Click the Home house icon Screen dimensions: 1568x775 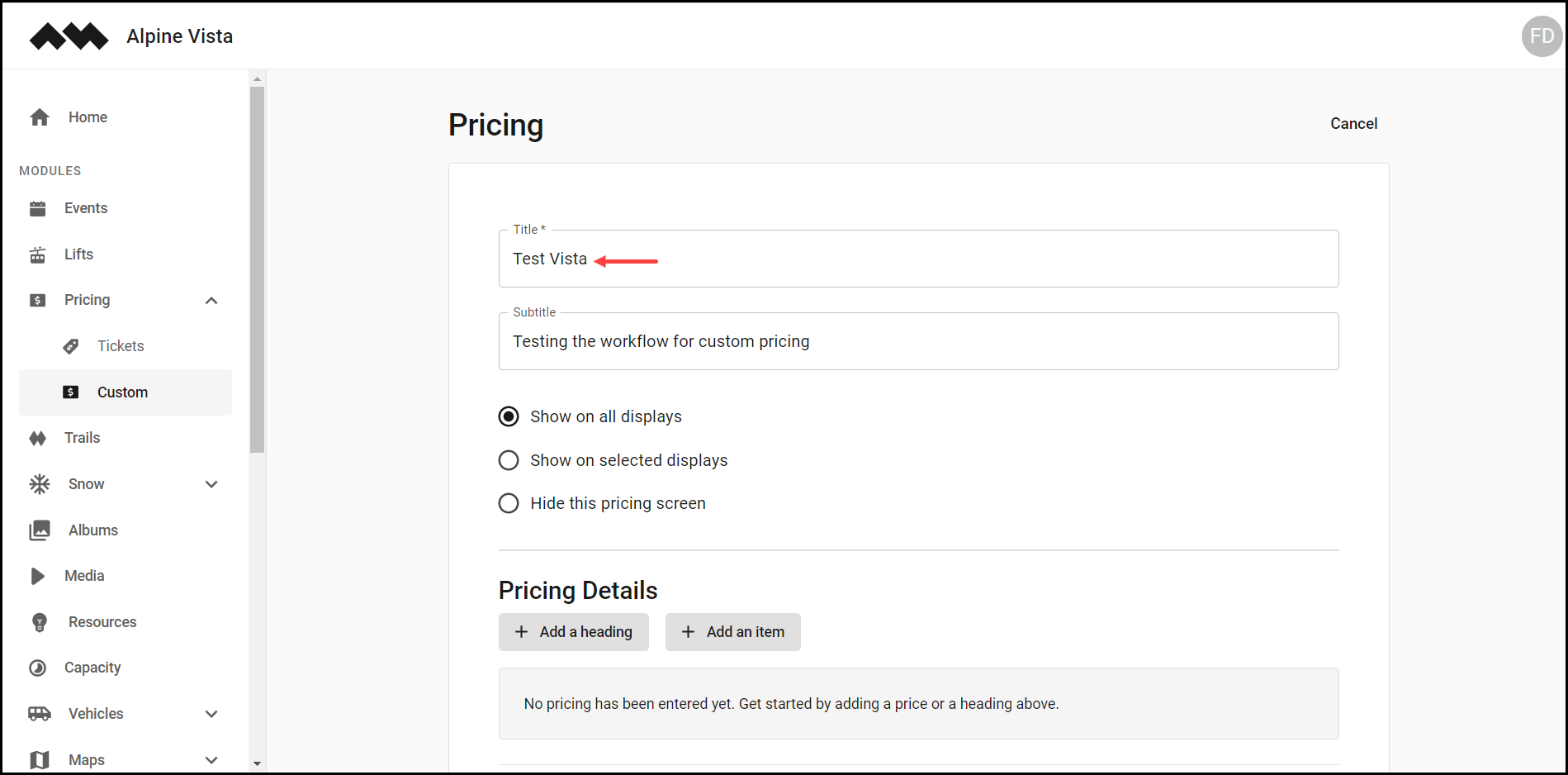tap(40, 117)
